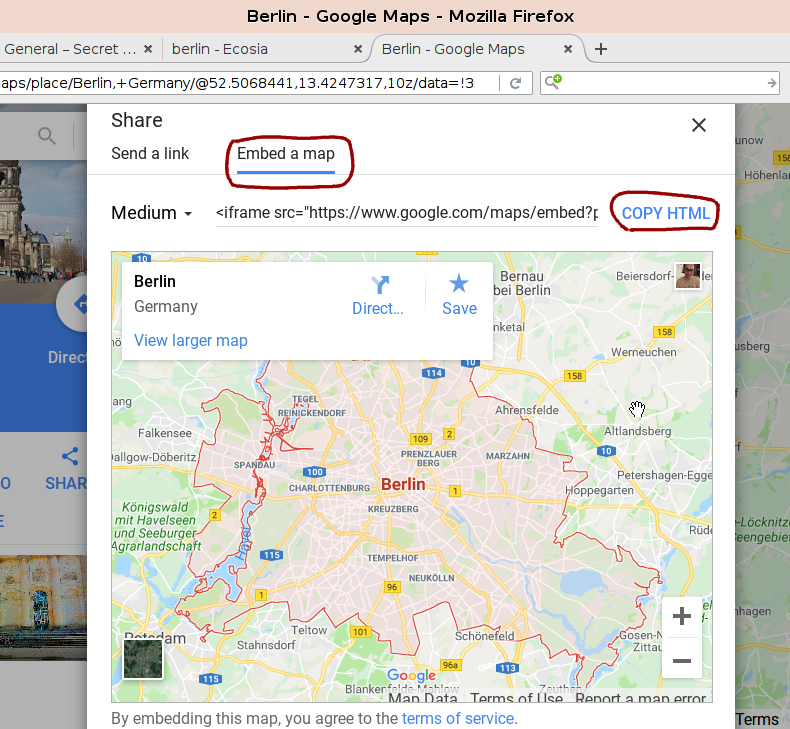This screenshot has width=790, height=729.
Task: Expand the Medium size dropdown
Action: pyautogui.click(x=152, y=213)
